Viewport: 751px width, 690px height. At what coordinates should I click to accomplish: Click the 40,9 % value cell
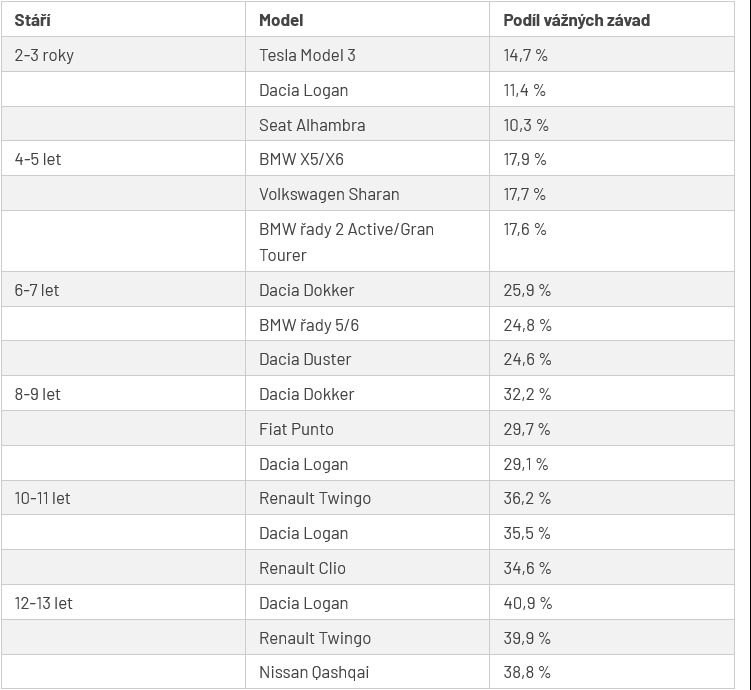pyautogui.click(x=612, y=602)
